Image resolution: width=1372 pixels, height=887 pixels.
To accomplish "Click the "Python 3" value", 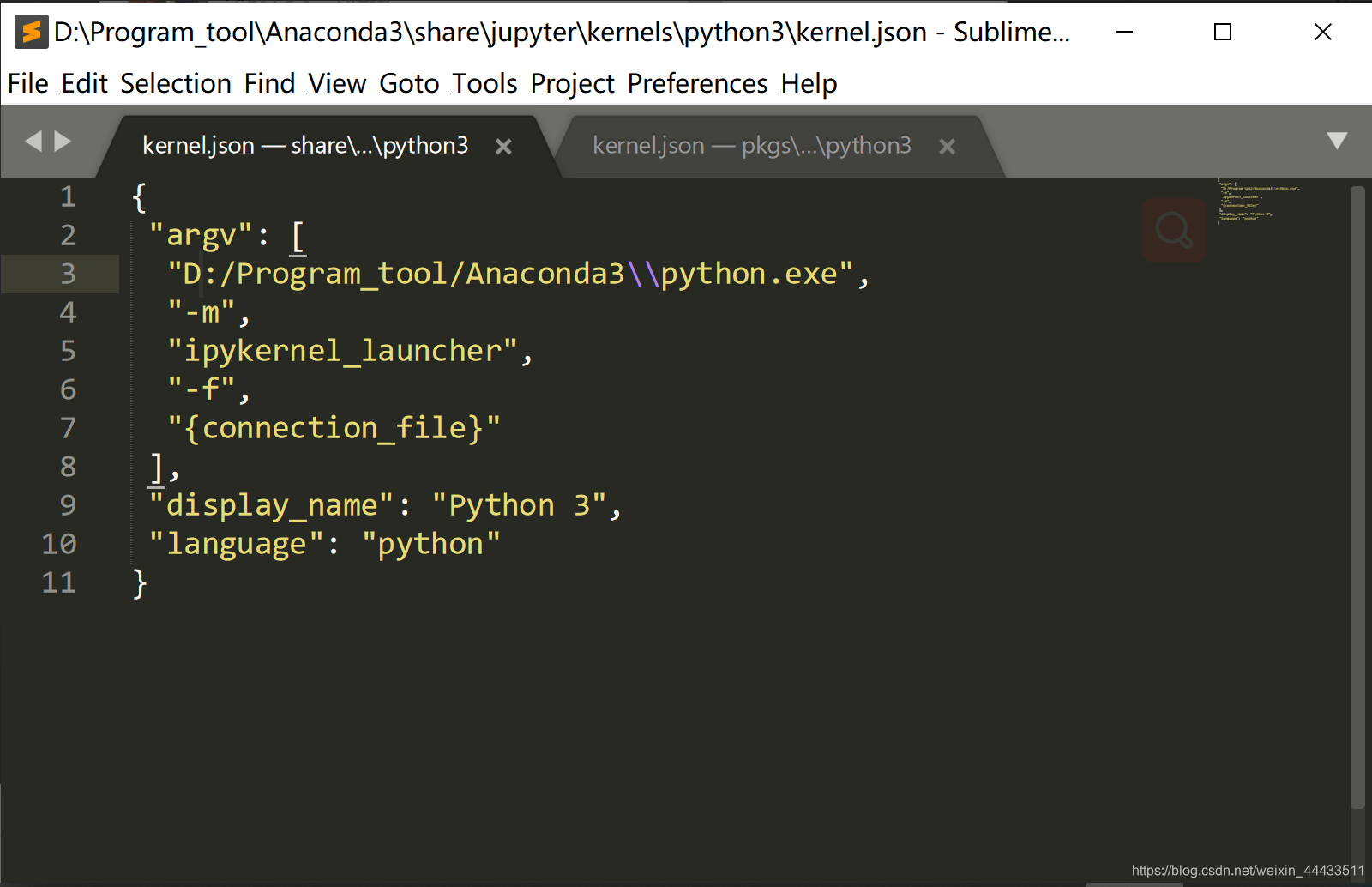I will coord(519,505).
